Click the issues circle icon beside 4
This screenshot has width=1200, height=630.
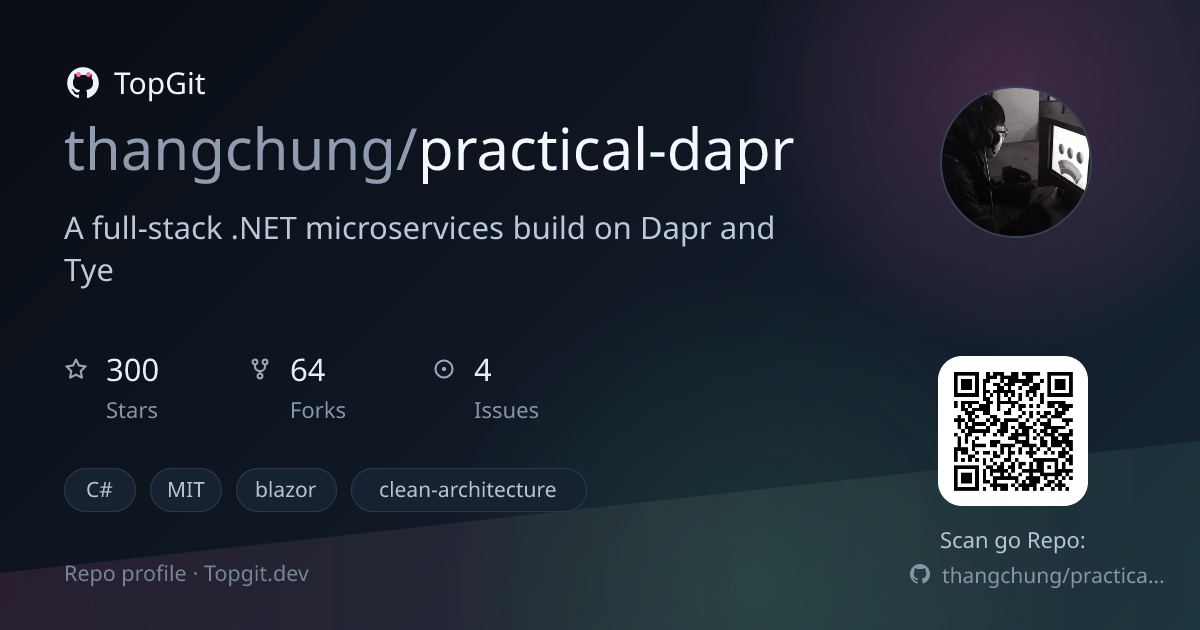tap(444, 370)
